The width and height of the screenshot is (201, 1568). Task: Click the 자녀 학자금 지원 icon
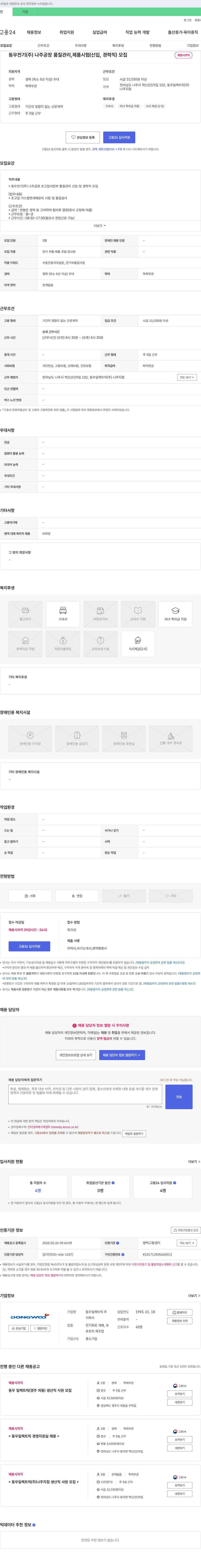click(175, 614)
